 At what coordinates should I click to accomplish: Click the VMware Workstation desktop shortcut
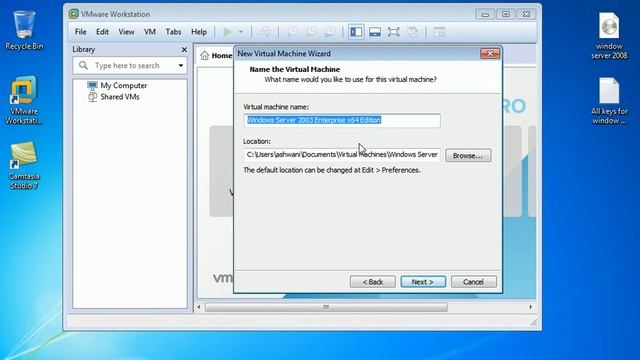24,100
